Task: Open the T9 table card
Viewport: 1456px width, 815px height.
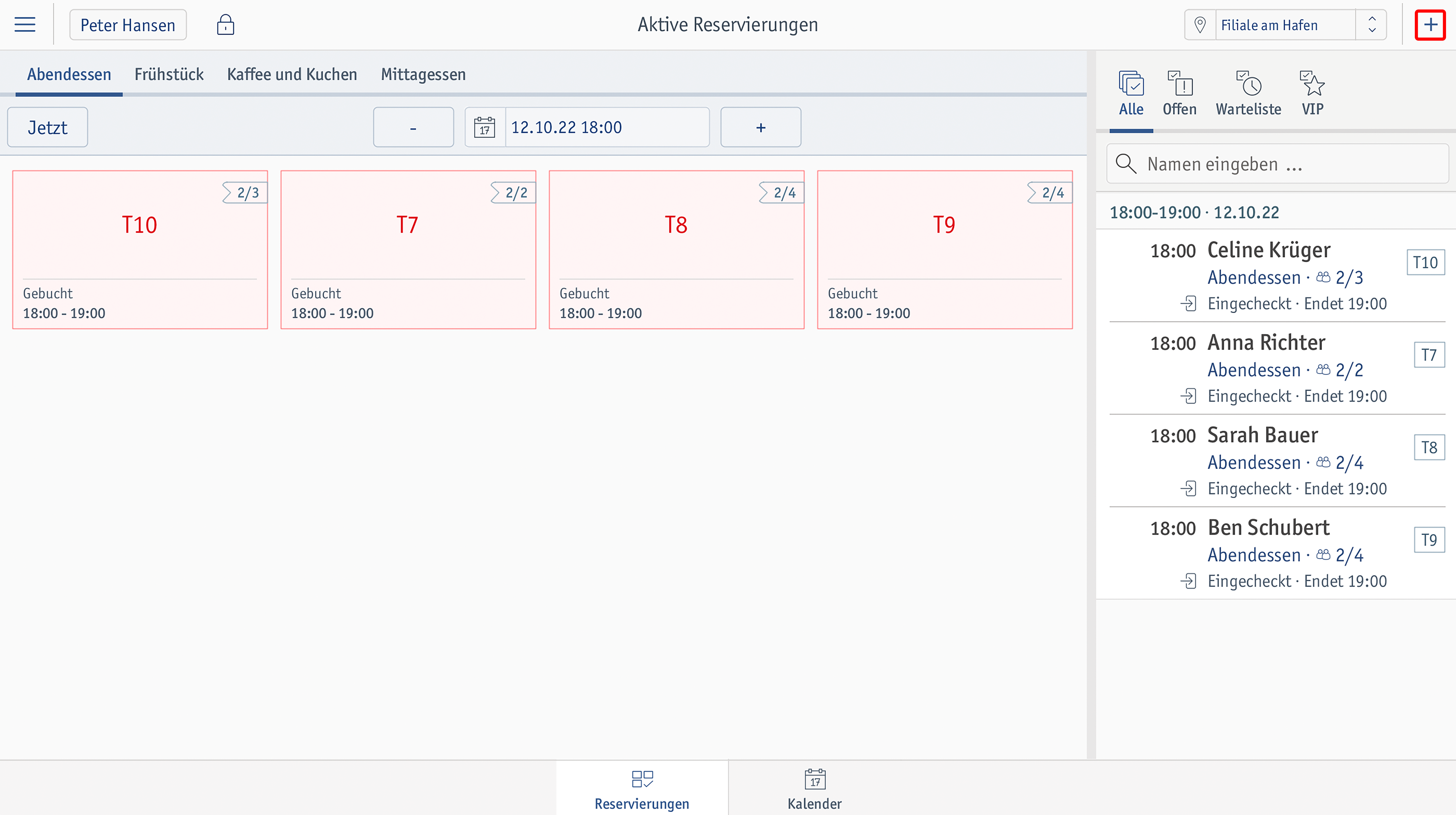Action: tap(945, 250)
